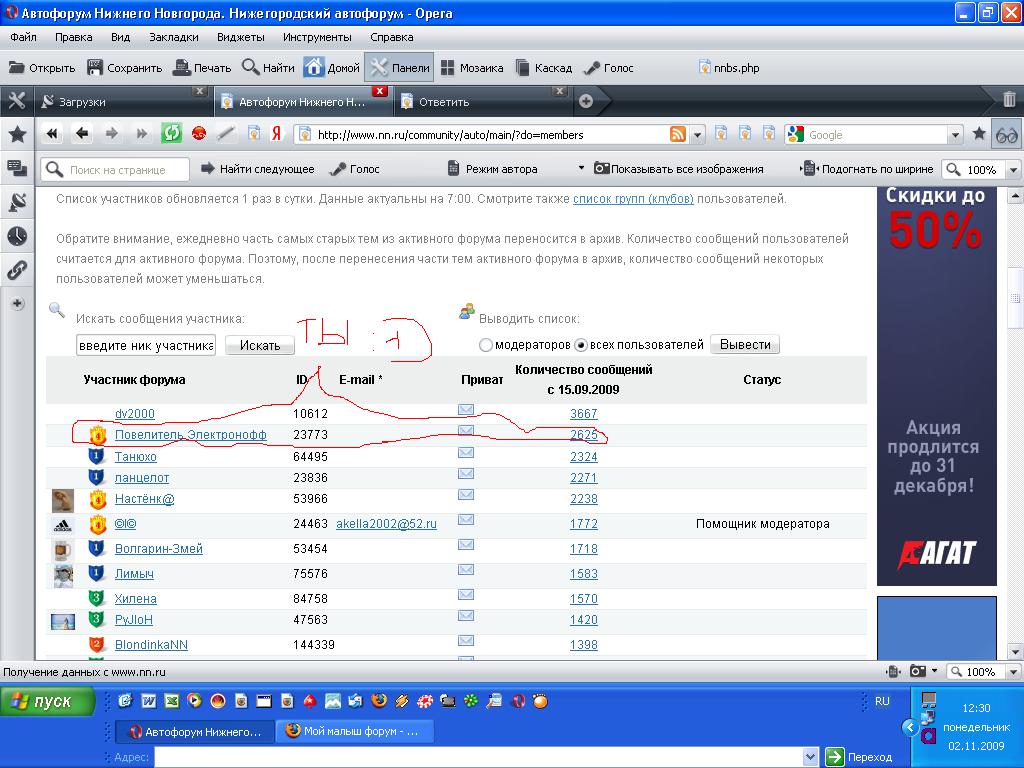Open the bookmarks star panel icon
The height and width of the screenshot is (768, 1024).
pyautogui.click(x=17, y=134)
